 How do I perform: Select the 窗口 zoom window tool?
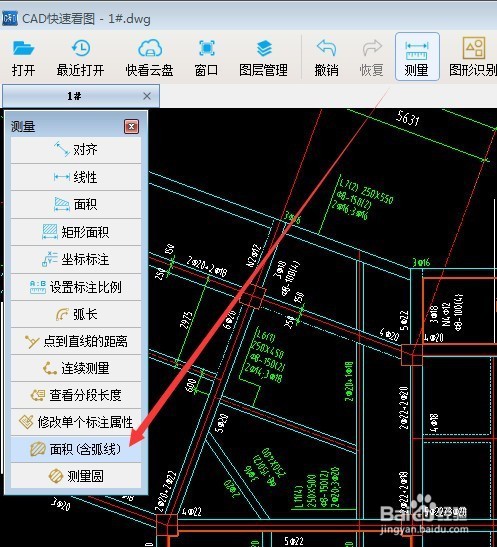tap(206, 58)
